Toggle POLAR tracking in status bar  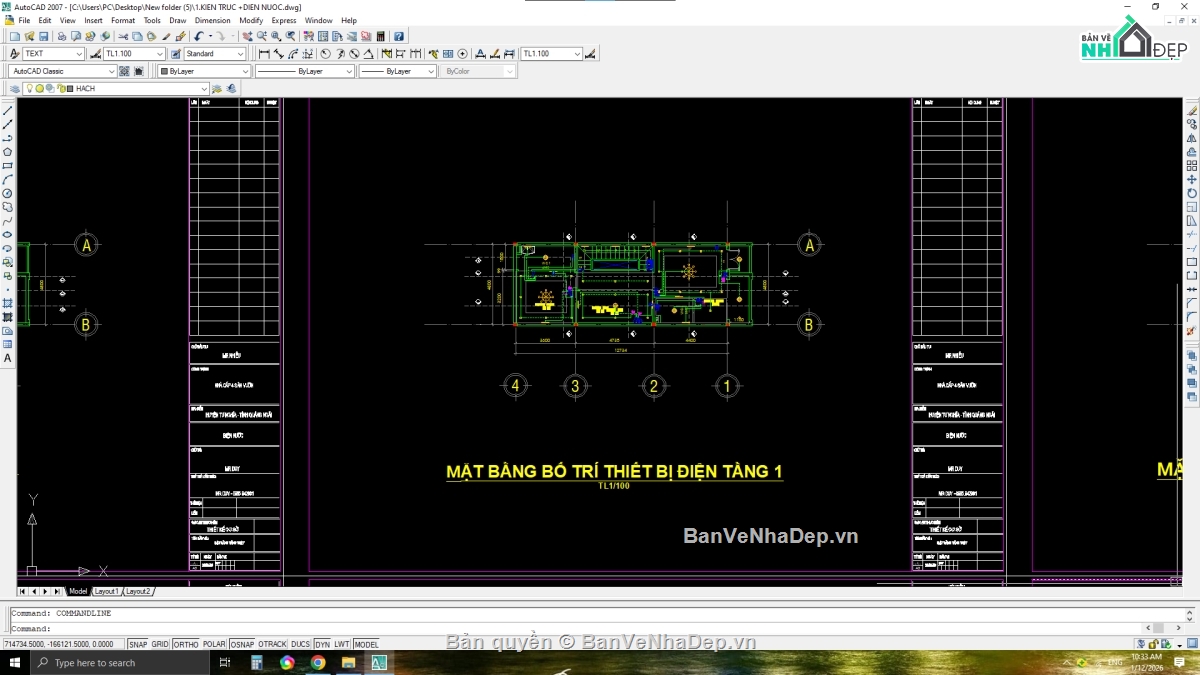point(214,645)
